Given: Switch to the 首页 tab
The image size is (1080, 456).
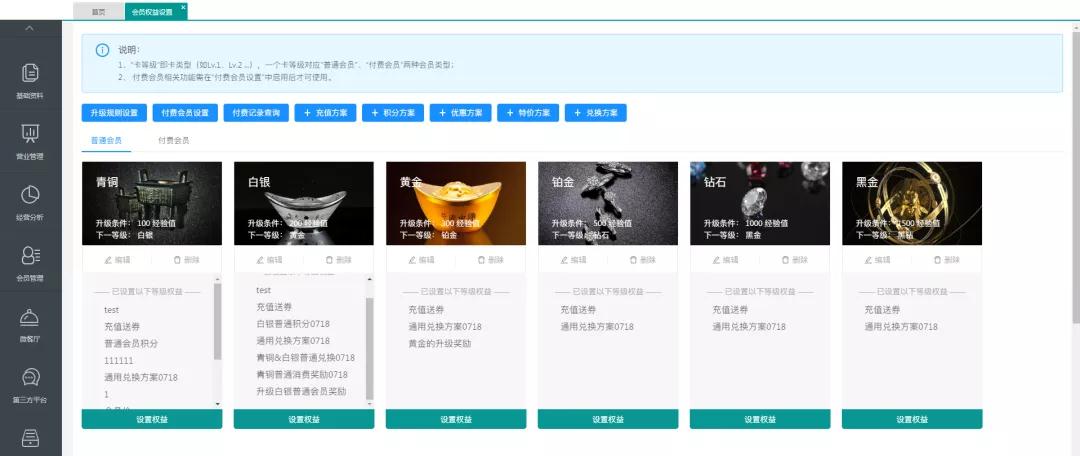Looking at the screenshot, I should 98,12.
